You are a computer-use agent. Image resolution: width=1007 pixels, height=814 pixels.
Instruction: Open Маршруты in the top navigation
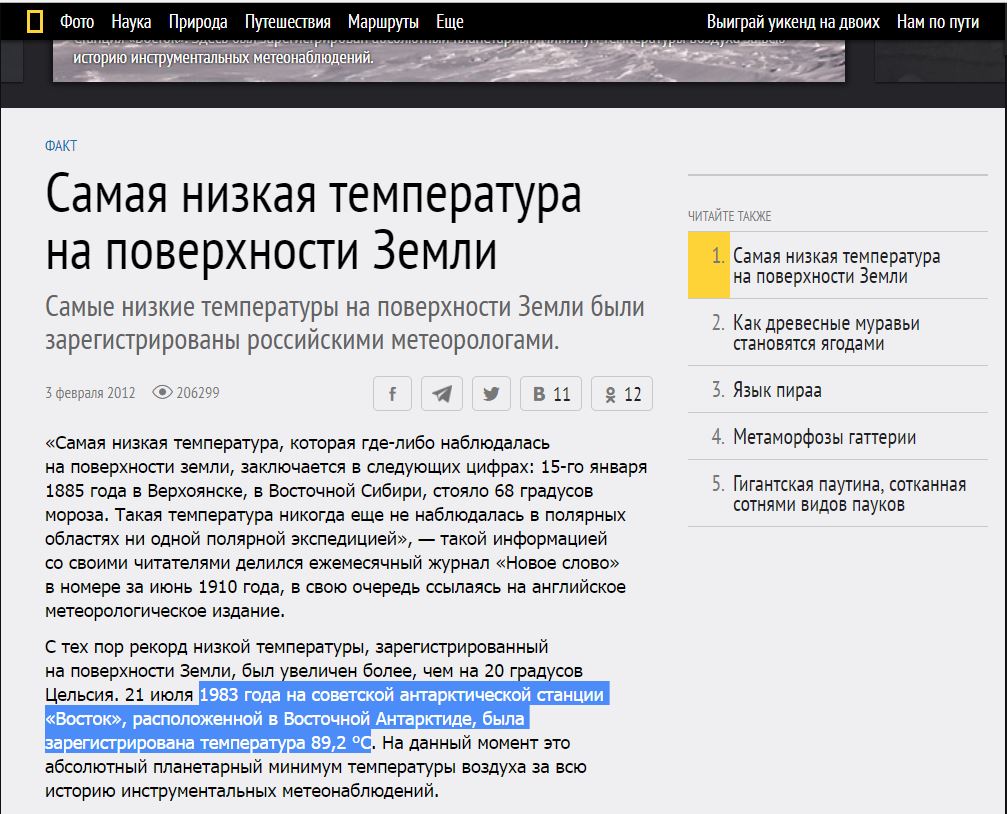click(384, 22)
